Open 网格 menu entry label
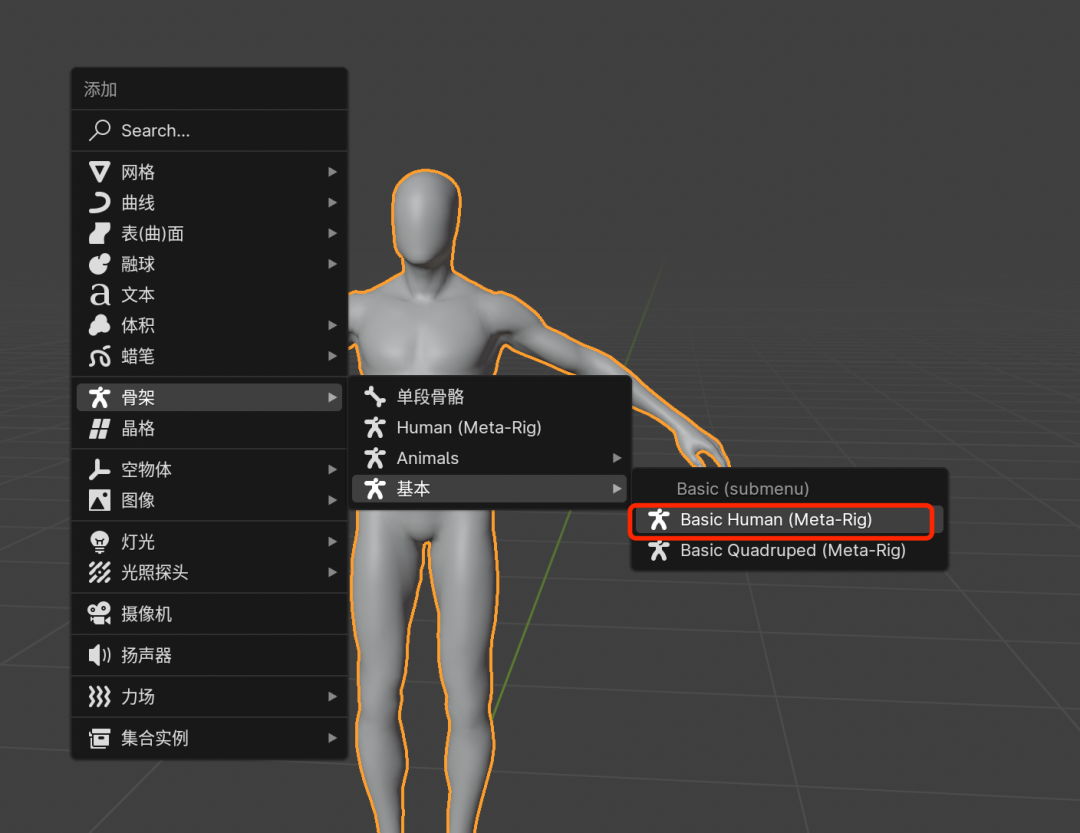The height and width of the screenshot is (833, 1080). pos(138,172)
